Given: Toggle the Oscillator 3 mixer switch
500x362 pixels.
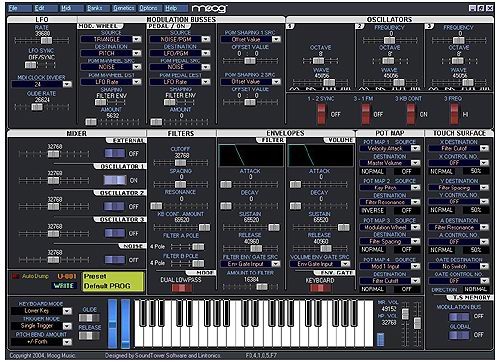Looking at the screenshot, I should tap(115, 233).
